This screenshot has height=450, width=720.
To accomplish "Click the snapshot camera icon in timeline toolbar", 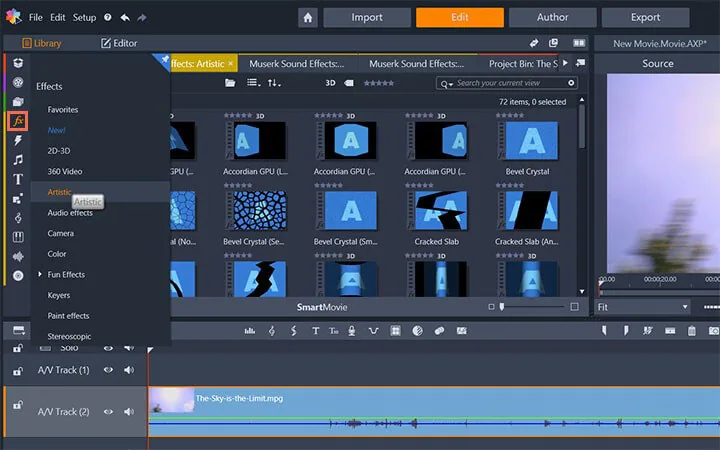I will (x=714, y=331).
